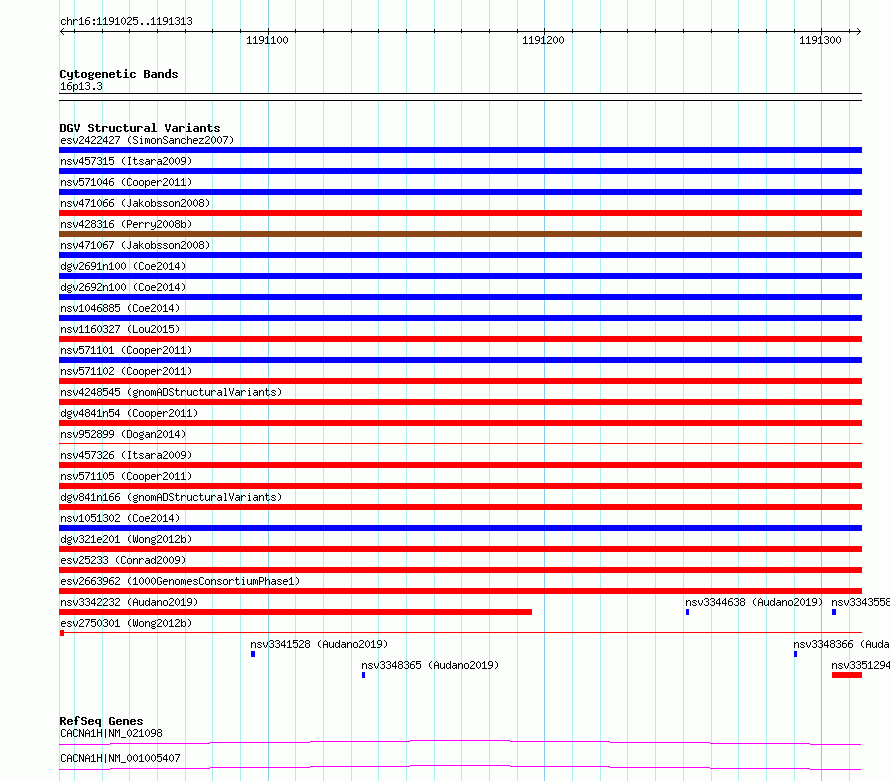Open CACNA1H|NM_001005407 gene label
Image resolution: width=890 pixels, height=781 pixels.
point(120,758)
